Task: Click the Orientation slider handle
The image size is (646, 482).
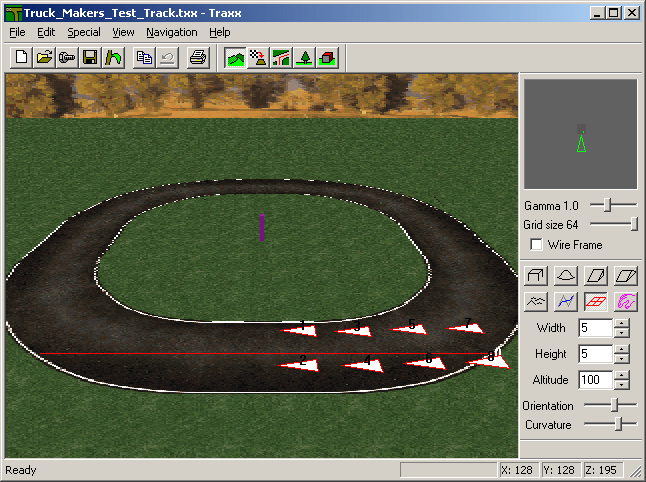Action: [x=616, y=405]
